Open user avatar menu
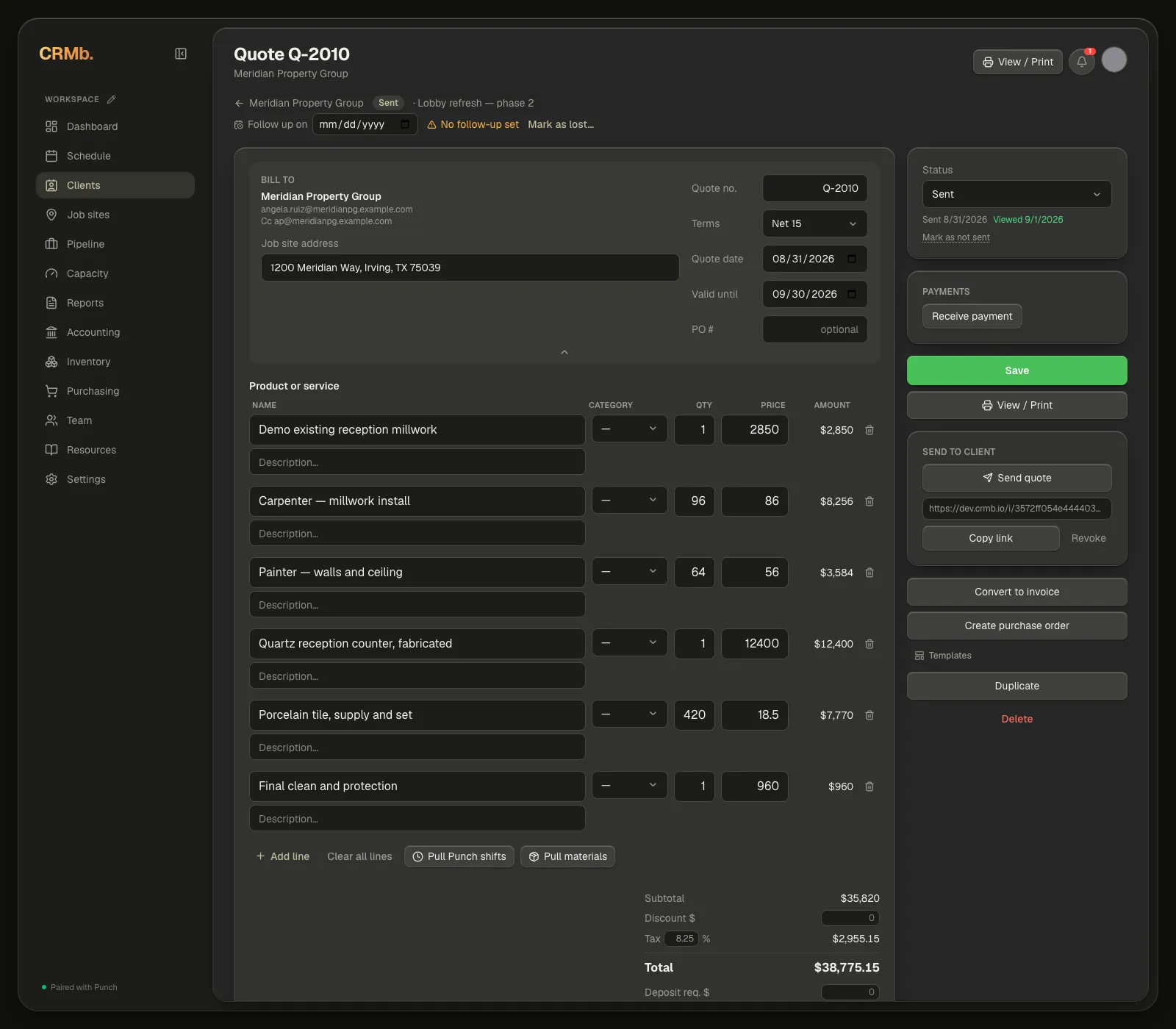 click(1114, 60)
